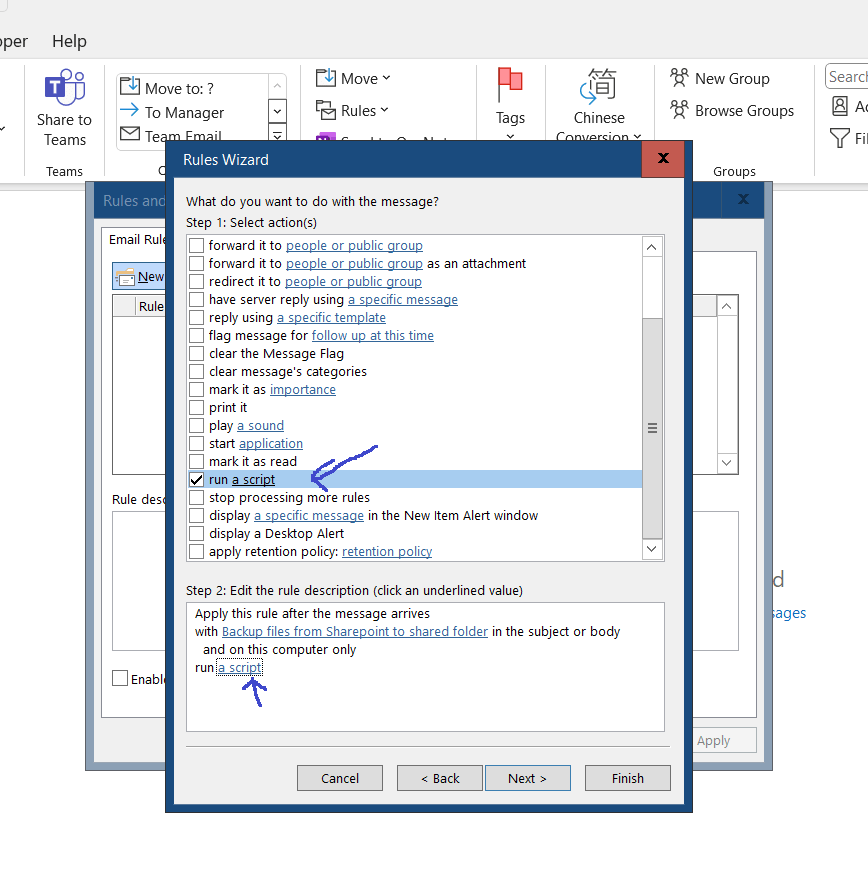The image size is (868, 883).
Task: Click the a script link in rule description
Action: point(240,668)
